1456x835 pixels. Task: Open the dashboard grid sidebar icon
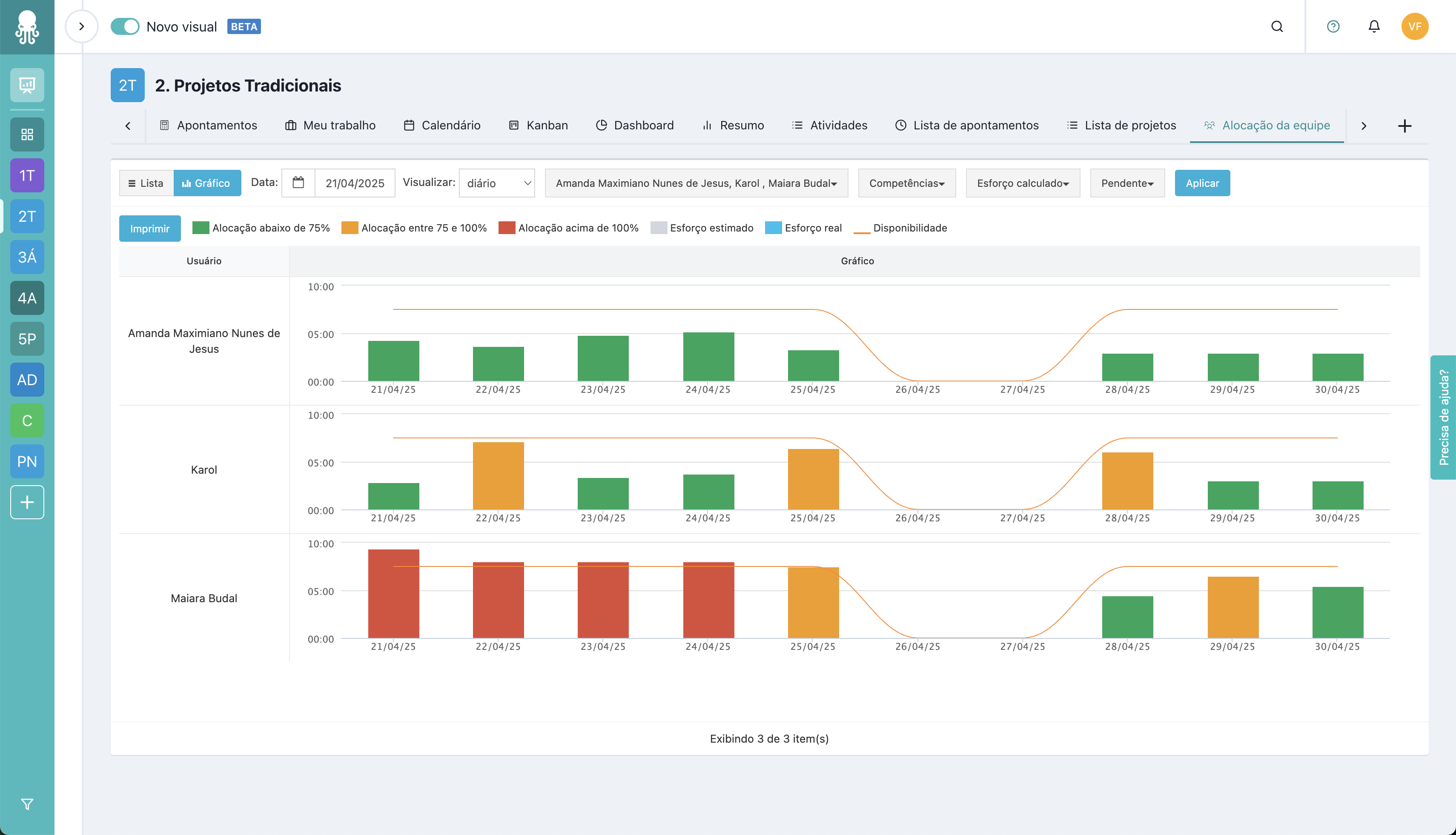(27, 135)
